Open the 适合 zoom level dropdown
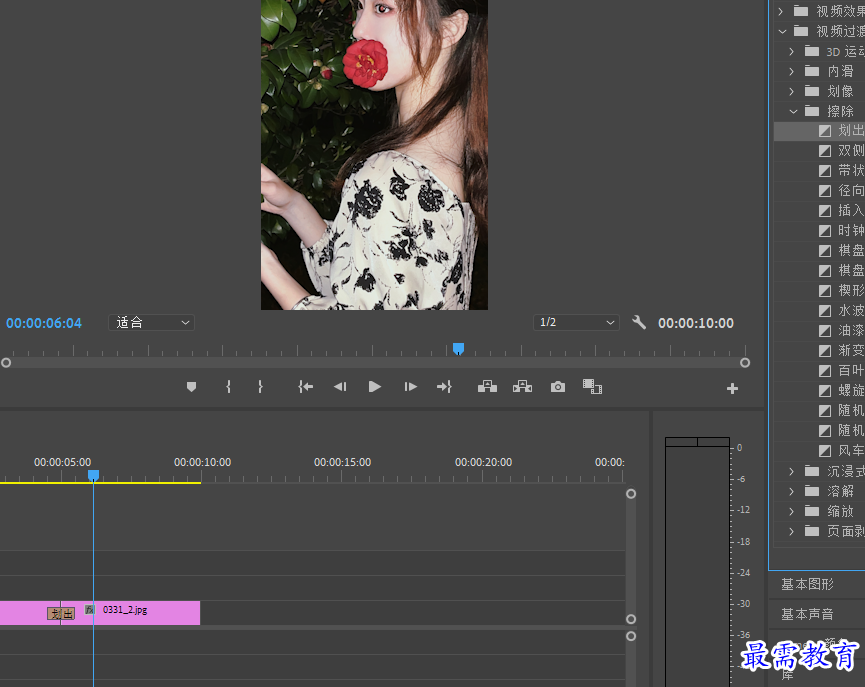Image resolution: width=865 pixels, height=687 pixels. click(x=152, y=322)
